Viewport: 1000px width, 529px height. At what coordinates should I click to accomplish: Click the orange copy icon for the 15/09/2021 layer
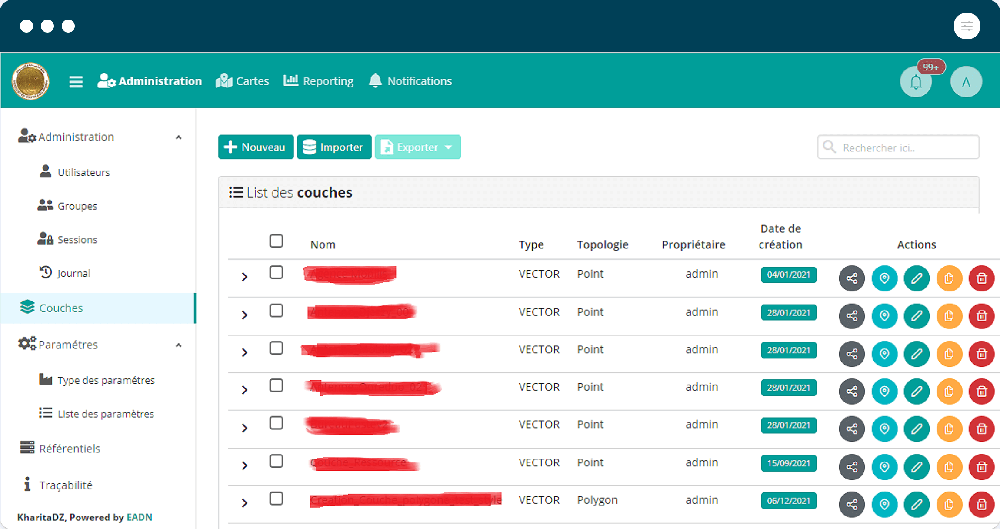point(949,467)
